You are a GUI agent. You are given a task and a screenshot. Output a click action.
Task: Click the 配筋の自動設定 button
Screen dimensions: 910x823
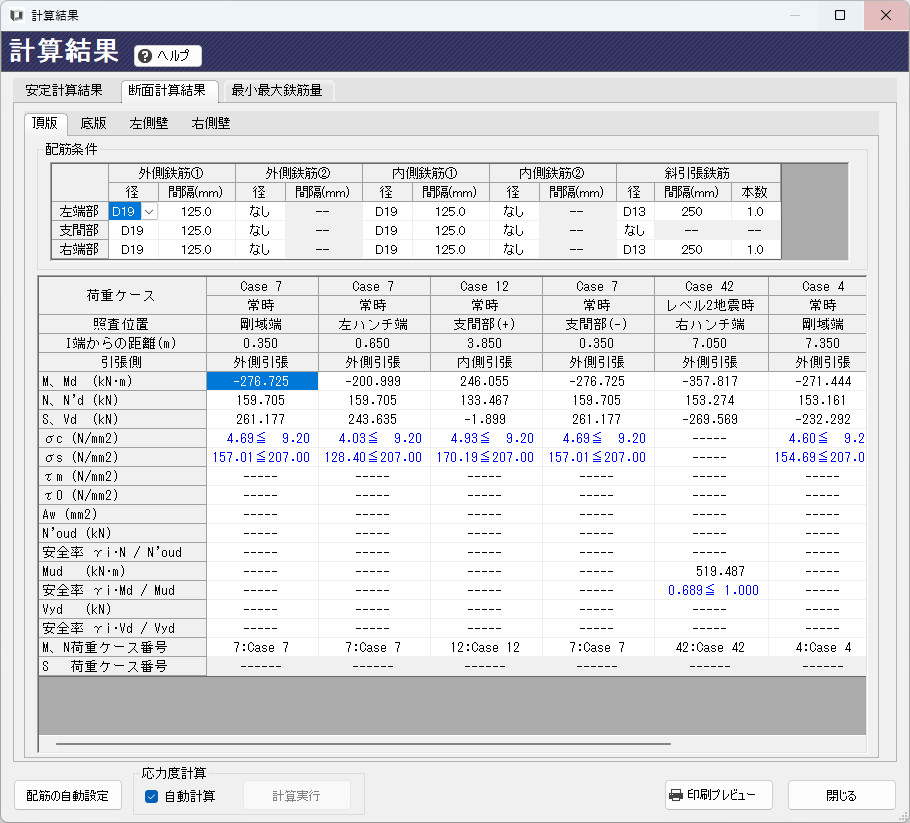point(67,796)
